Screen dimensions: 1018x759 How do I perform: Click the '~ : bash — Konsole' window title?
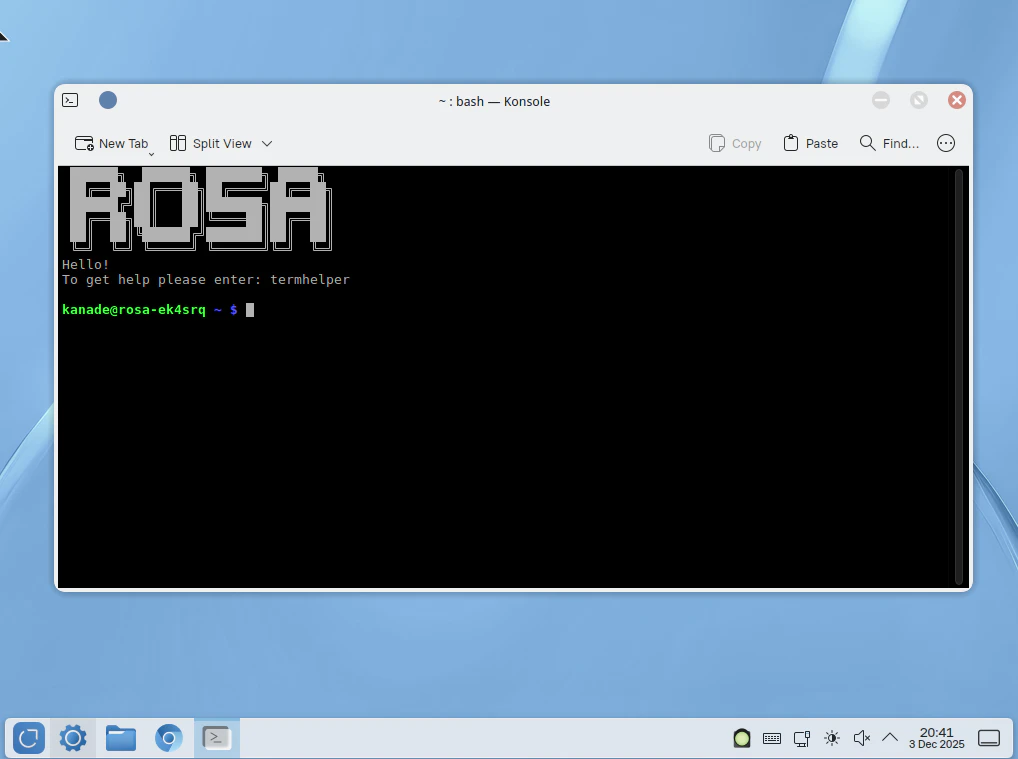coord(494,101)
